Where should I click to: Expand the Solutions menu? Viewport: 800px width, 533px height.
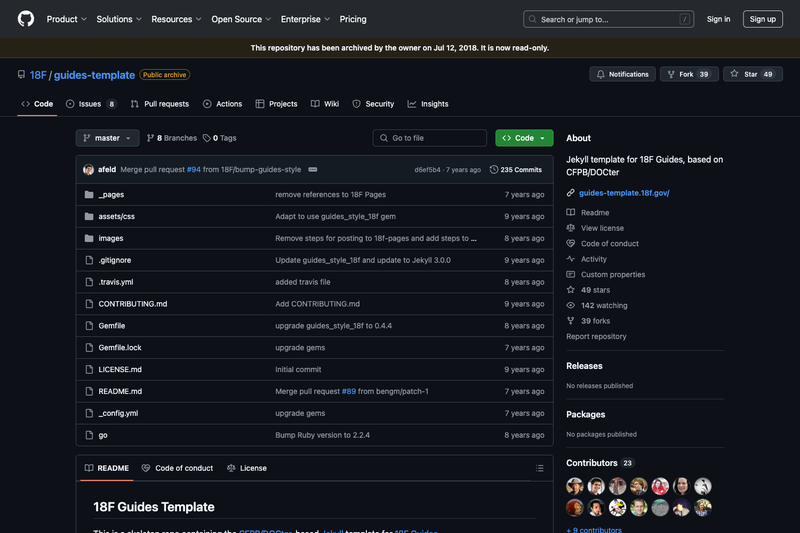click(x=119, y=19)
